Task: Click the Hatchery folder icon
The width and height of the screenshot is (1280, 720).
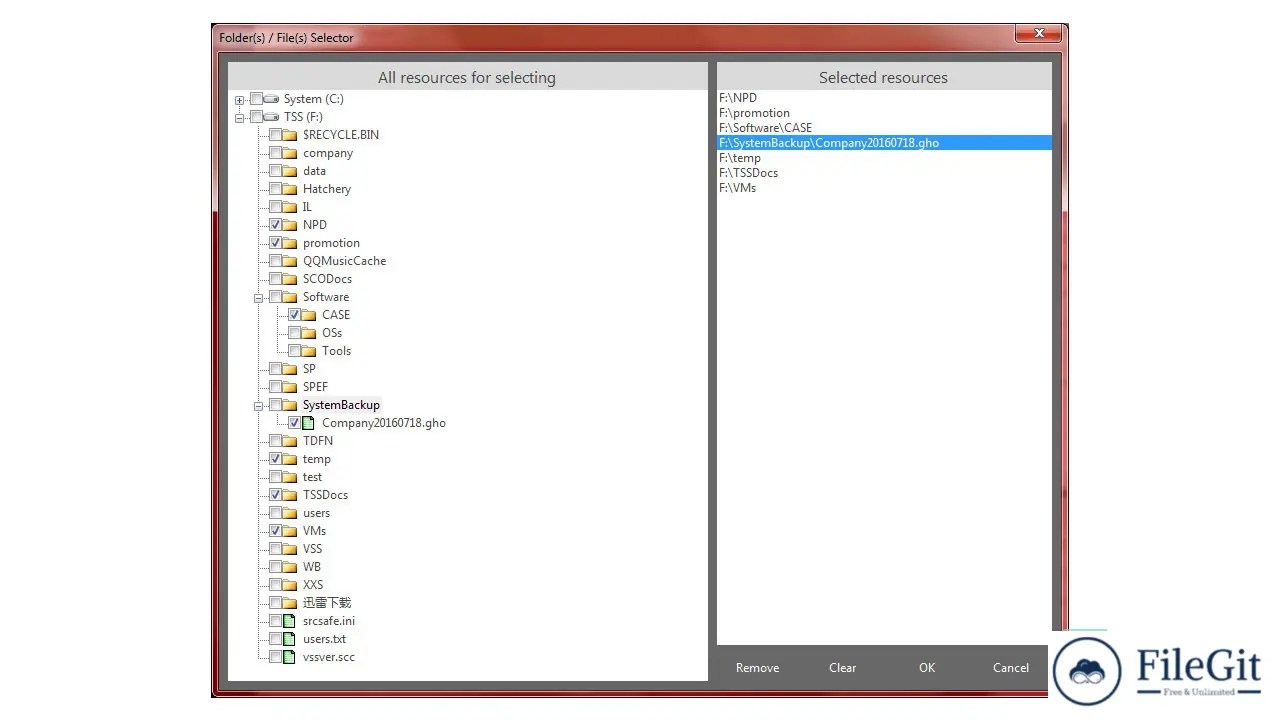Action: click(x=290, y=189)
